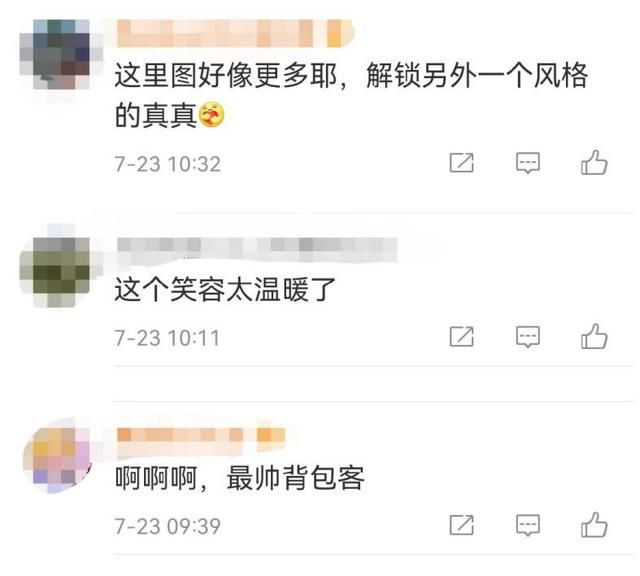Screen dimensions: 640x576
Task: Reply to the 7-23 09:39 comment
Action: [528, 525]
